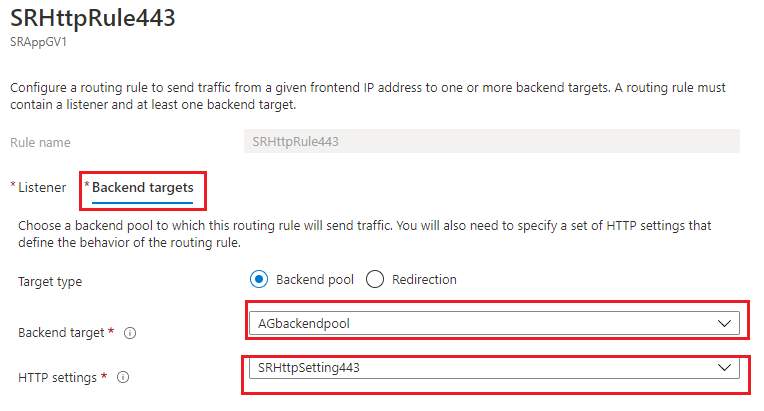The image size is (764, 411).
Task: Click the Redirection option label text
Action: pos(424,280)
